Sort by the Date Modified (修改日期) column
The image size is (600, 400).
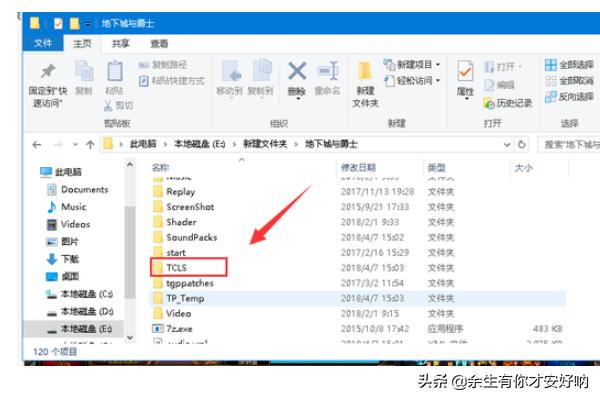point(358,167)
